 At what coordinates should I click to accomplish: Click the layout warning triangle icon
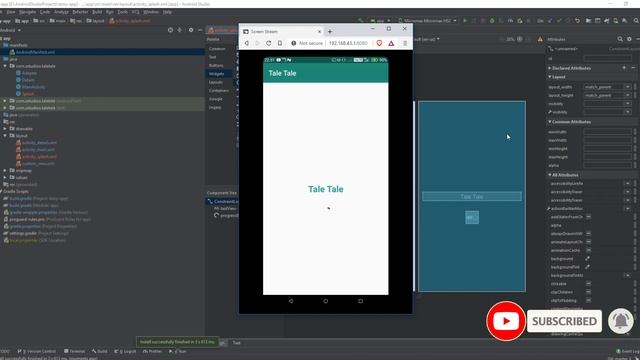540,39
